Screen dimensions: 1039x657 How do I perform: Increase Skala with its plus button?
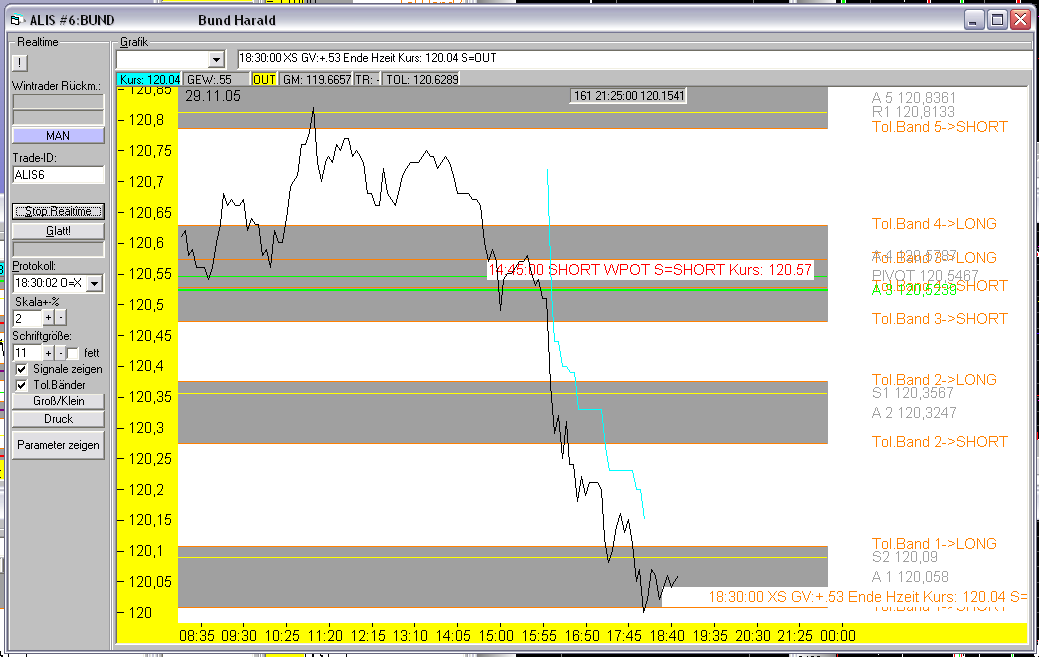pos(48,318)
